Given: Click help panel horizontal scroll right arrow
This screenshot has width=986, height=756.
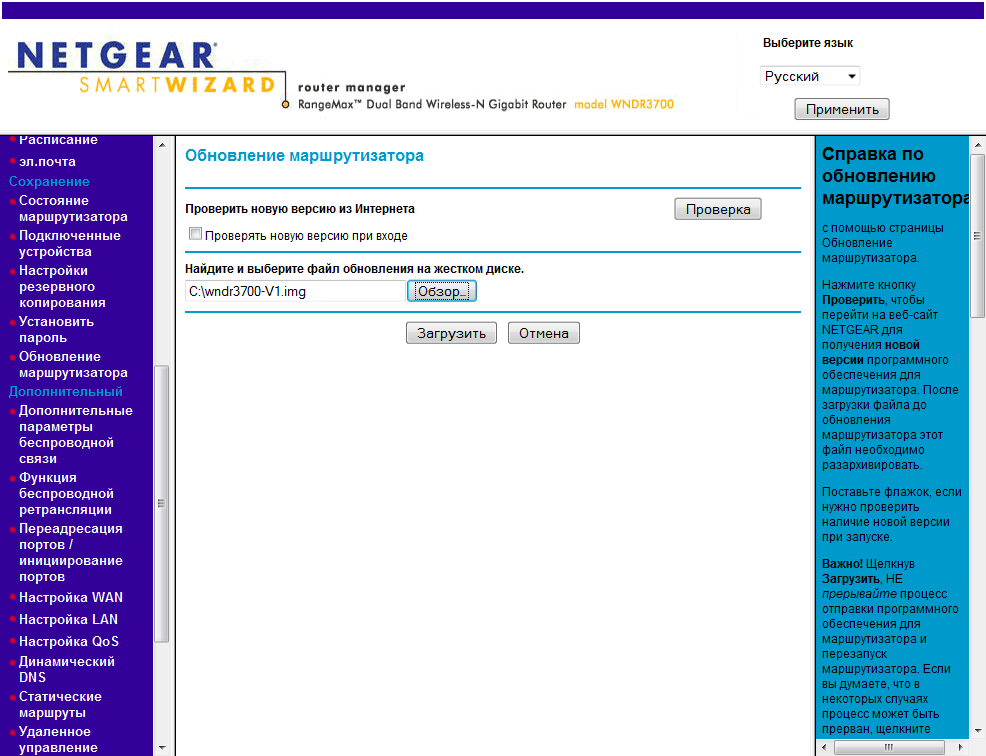Looking at the screenshot, I should click(x=960, y=747).
